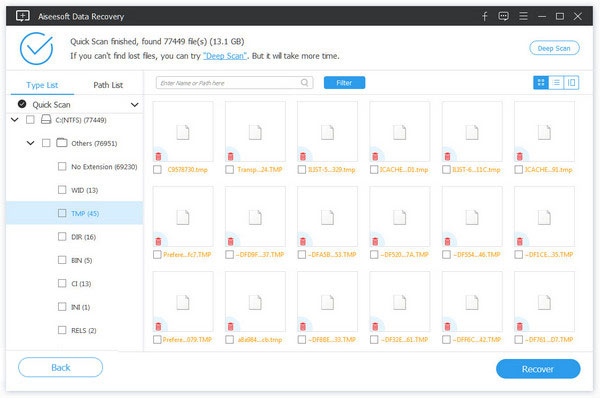Switch to thumbnail grid view
Image resolution: width=600 pixels, height=398 pixels.
541,83
